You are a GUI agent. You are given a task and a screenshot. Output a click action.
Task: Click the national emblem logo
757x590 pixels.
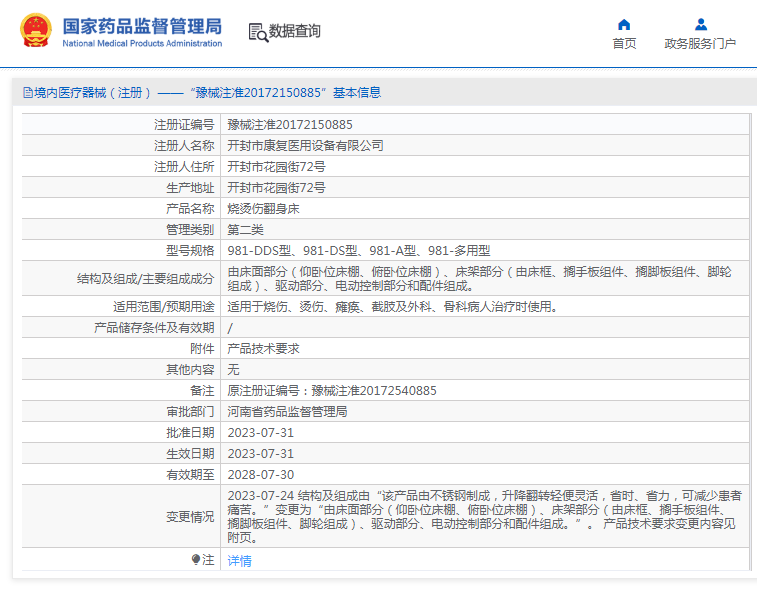pyautogui.click(x=35, y=30)
